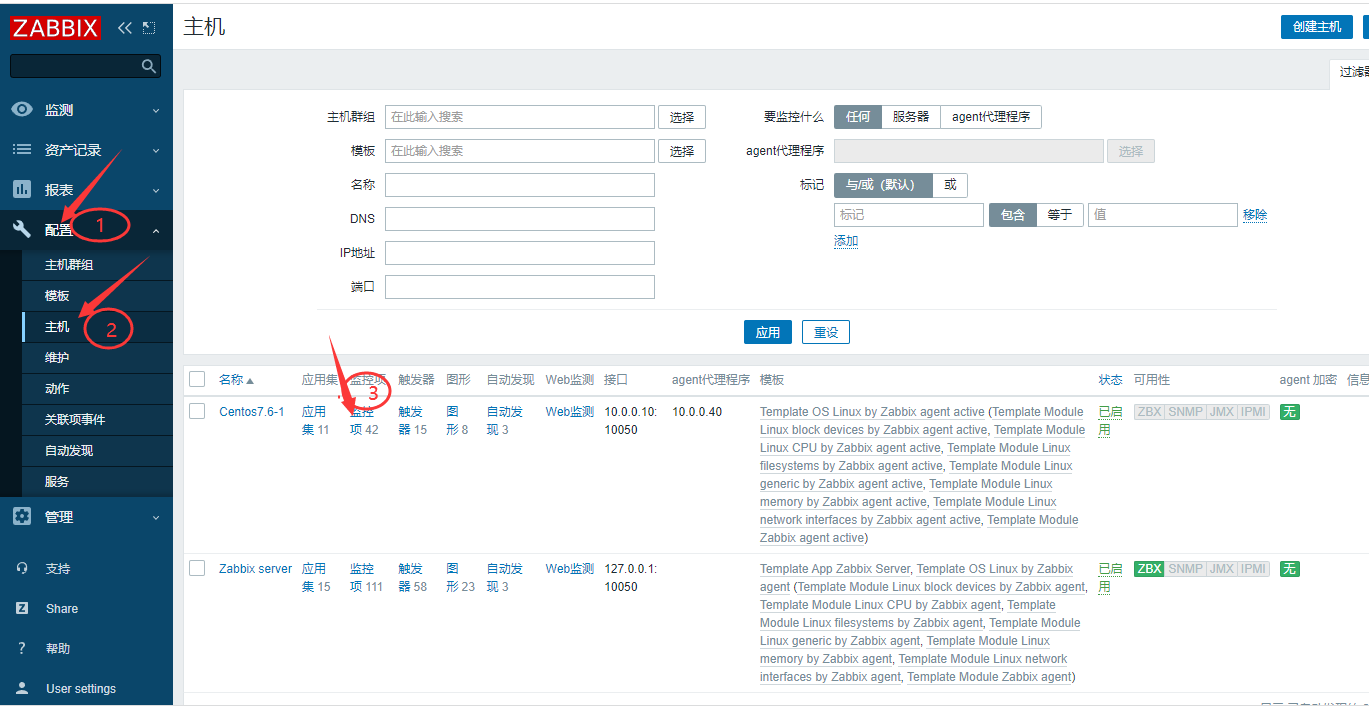Tick the checkbox for Centos7.6-1 host
Viewport: 1369px width, 706px height.
(x=197, y=411)
